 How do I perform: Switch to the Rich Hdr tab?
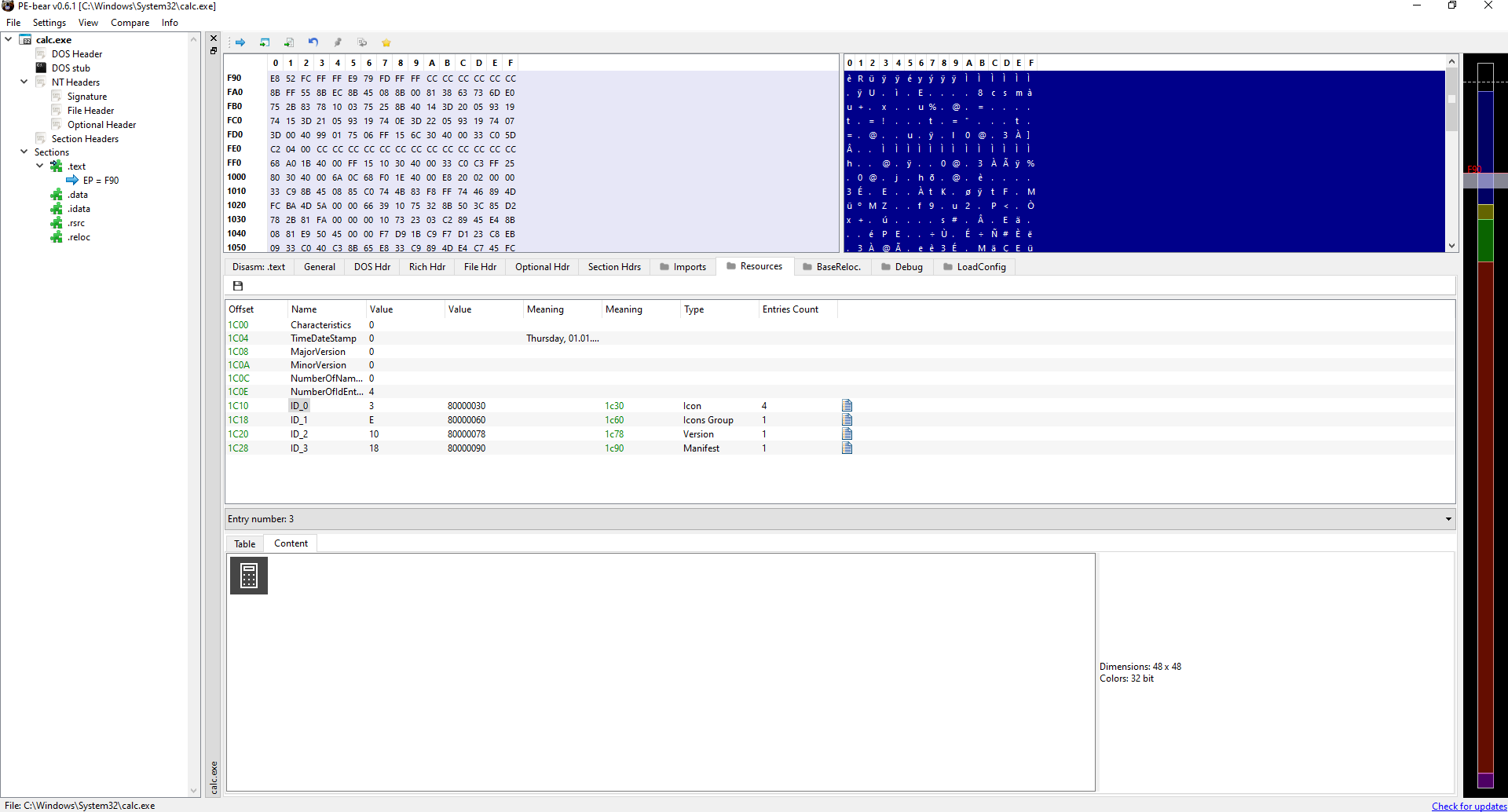point(427,267)
